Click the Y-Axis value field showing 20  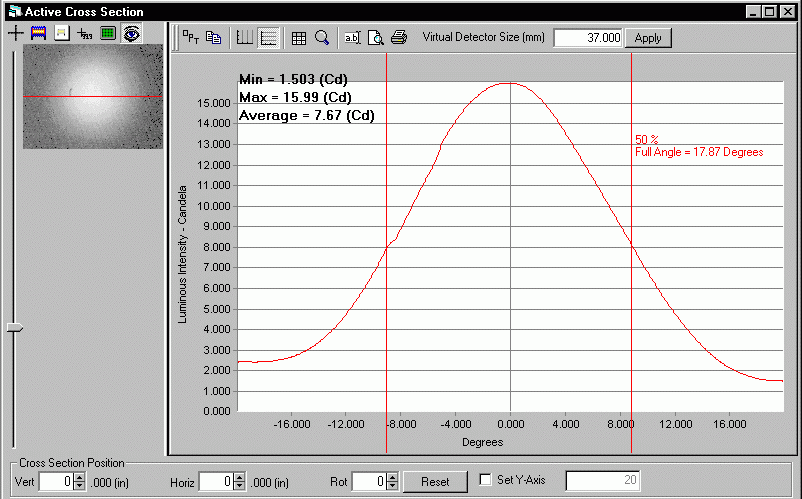coord(603,480)
